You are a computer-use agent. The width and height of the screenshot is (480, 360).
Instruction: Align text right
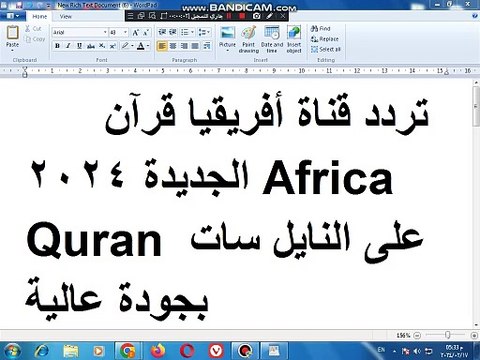184,46
